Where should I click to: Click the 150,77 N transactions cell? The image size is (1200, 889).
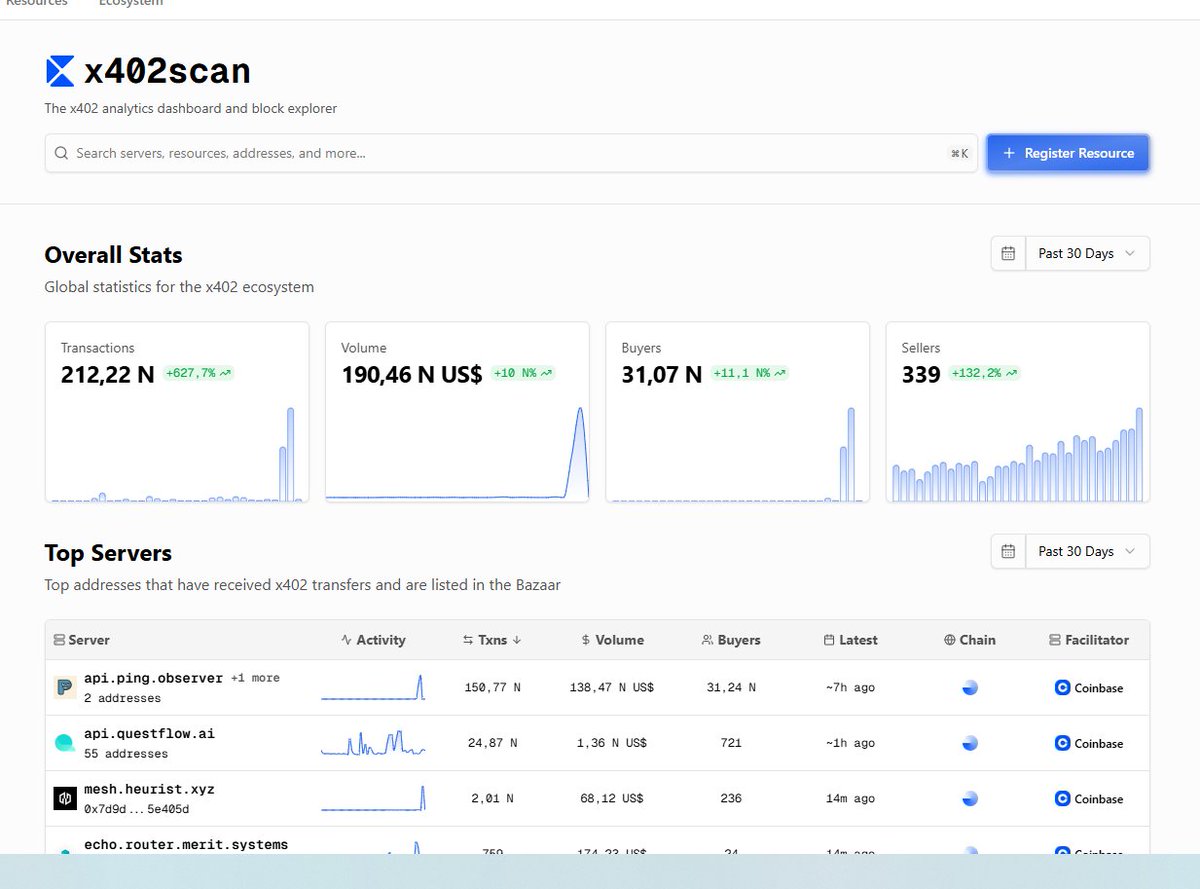pyautogui.click(x=492, y=688)
